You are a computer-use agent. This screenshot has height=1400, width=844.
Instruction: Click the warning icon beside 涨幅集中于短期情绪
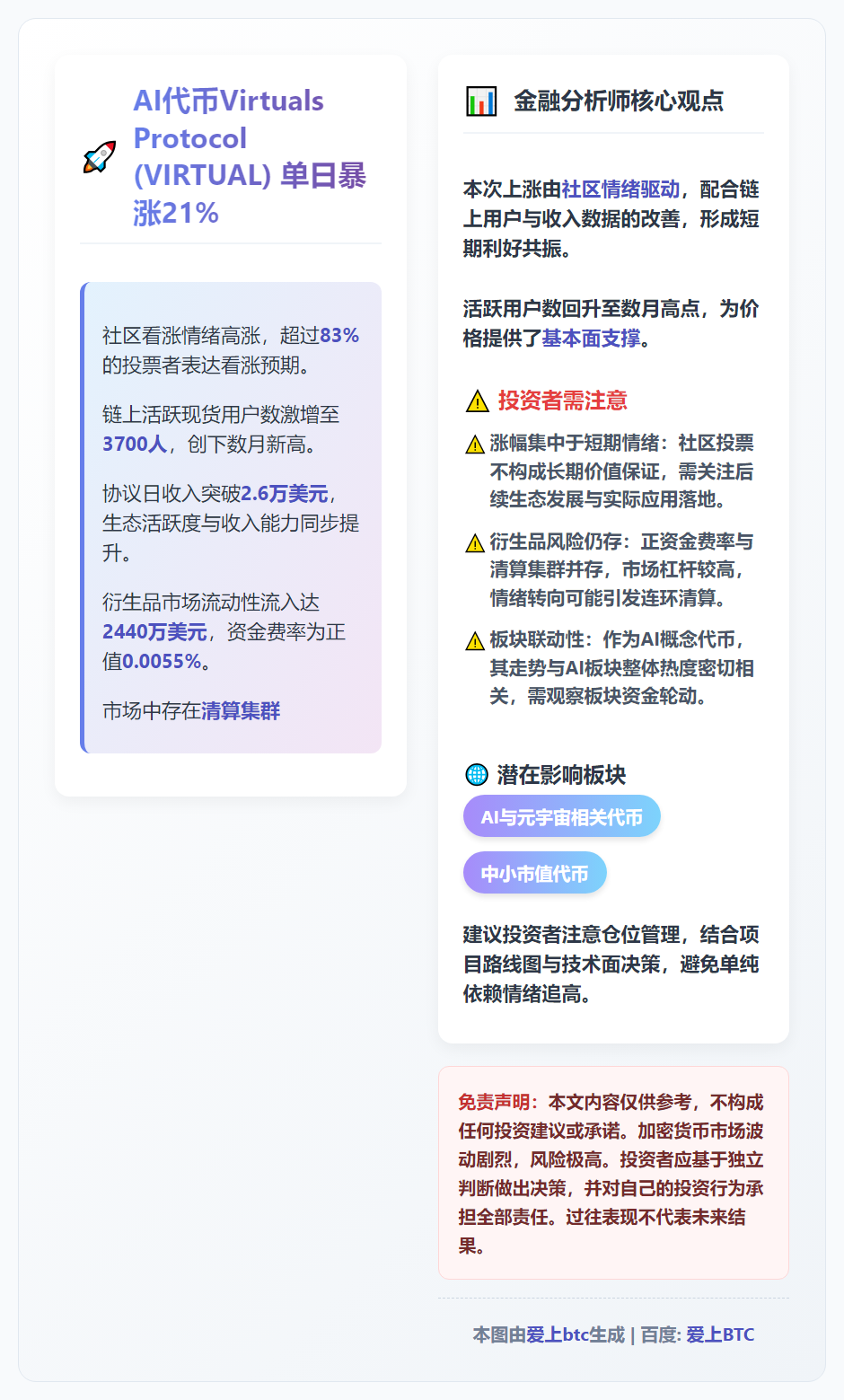[x=475, y=445]
